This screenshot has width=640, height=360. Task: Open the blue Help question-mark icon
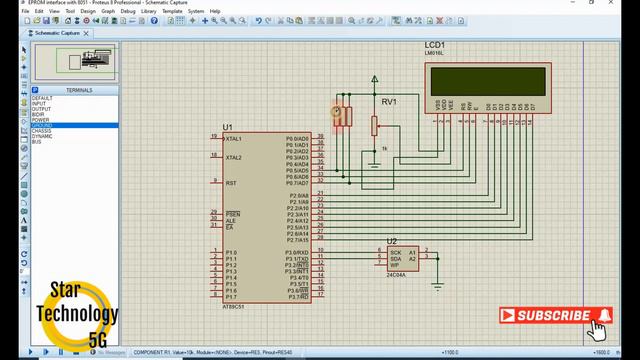154,21
